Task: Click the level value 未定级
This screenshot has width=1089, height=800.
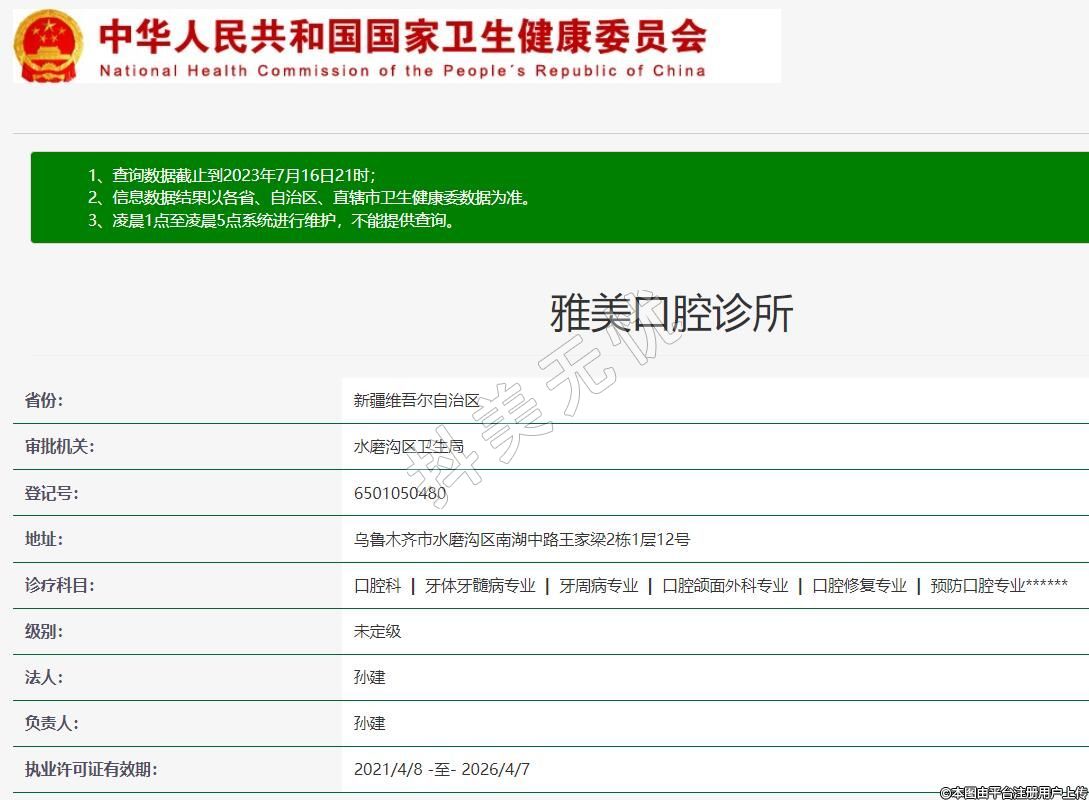Action: point(377,632)
